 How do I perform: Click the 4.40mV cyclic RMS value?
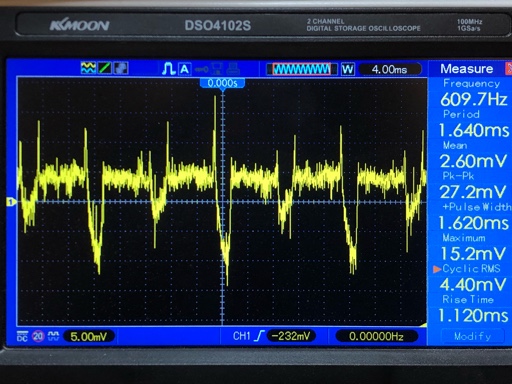[473, 285]
